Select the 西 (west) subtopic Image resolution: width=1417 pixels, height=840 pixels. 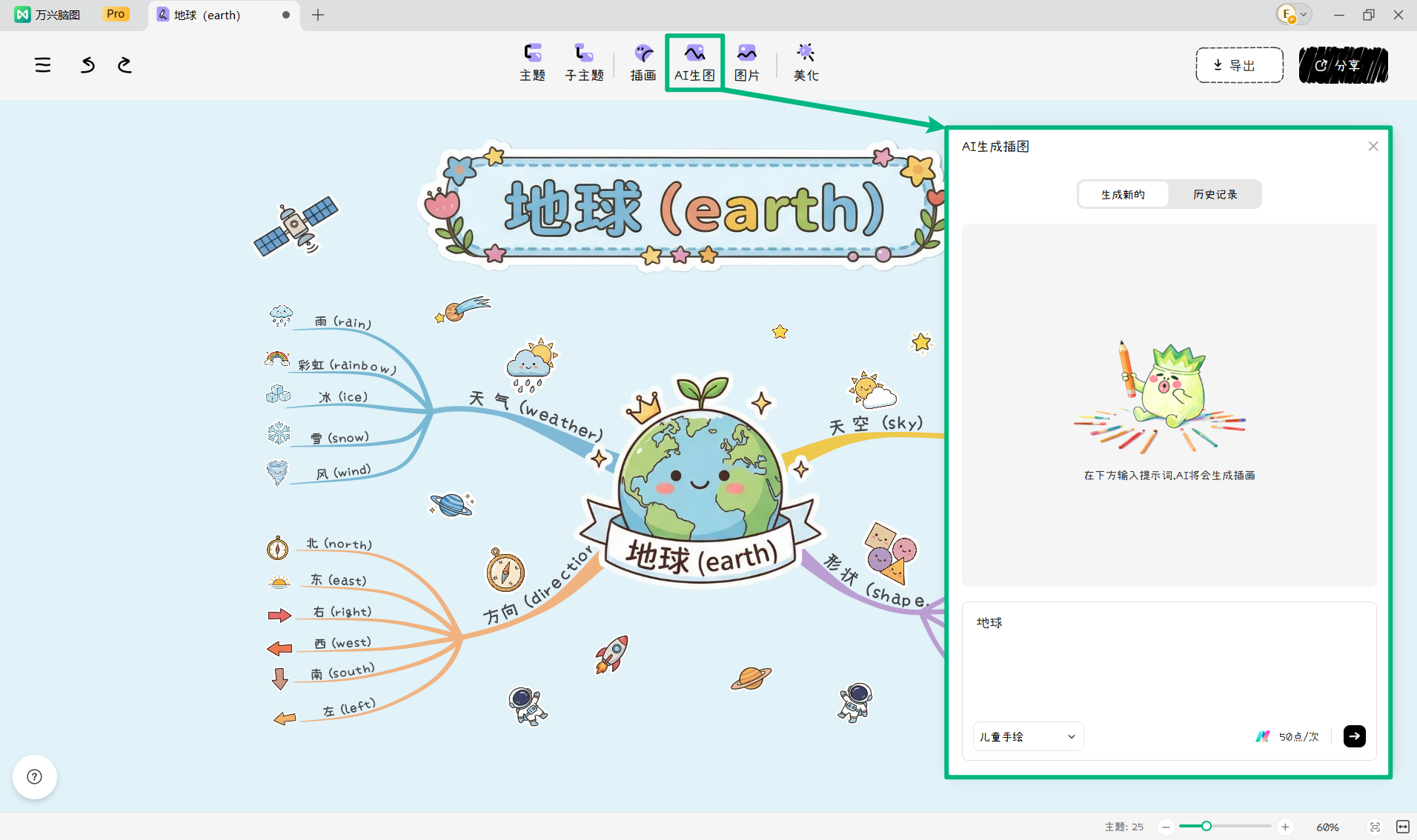342,643
